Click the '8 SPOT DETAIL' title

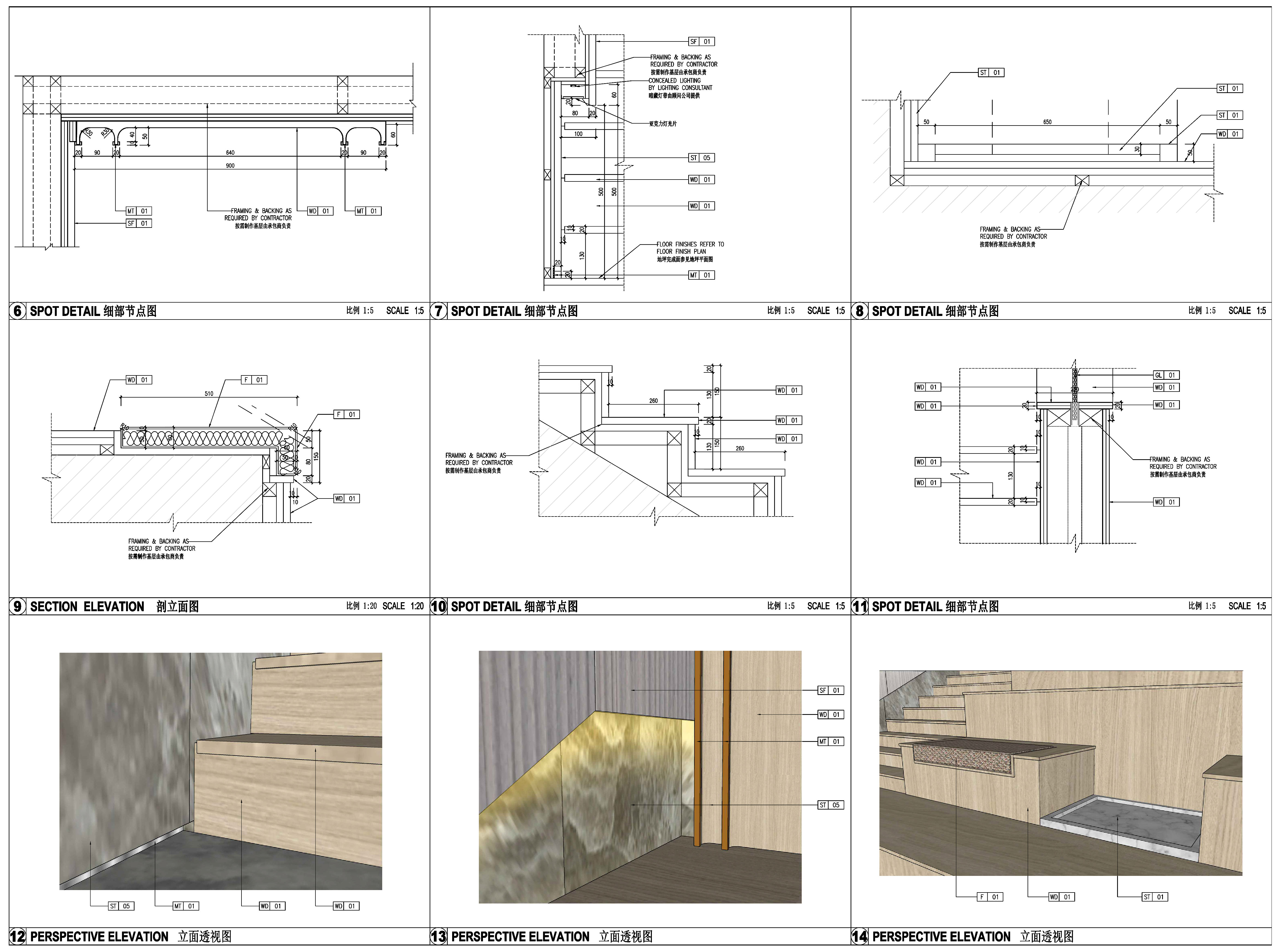tap(926, 311)
